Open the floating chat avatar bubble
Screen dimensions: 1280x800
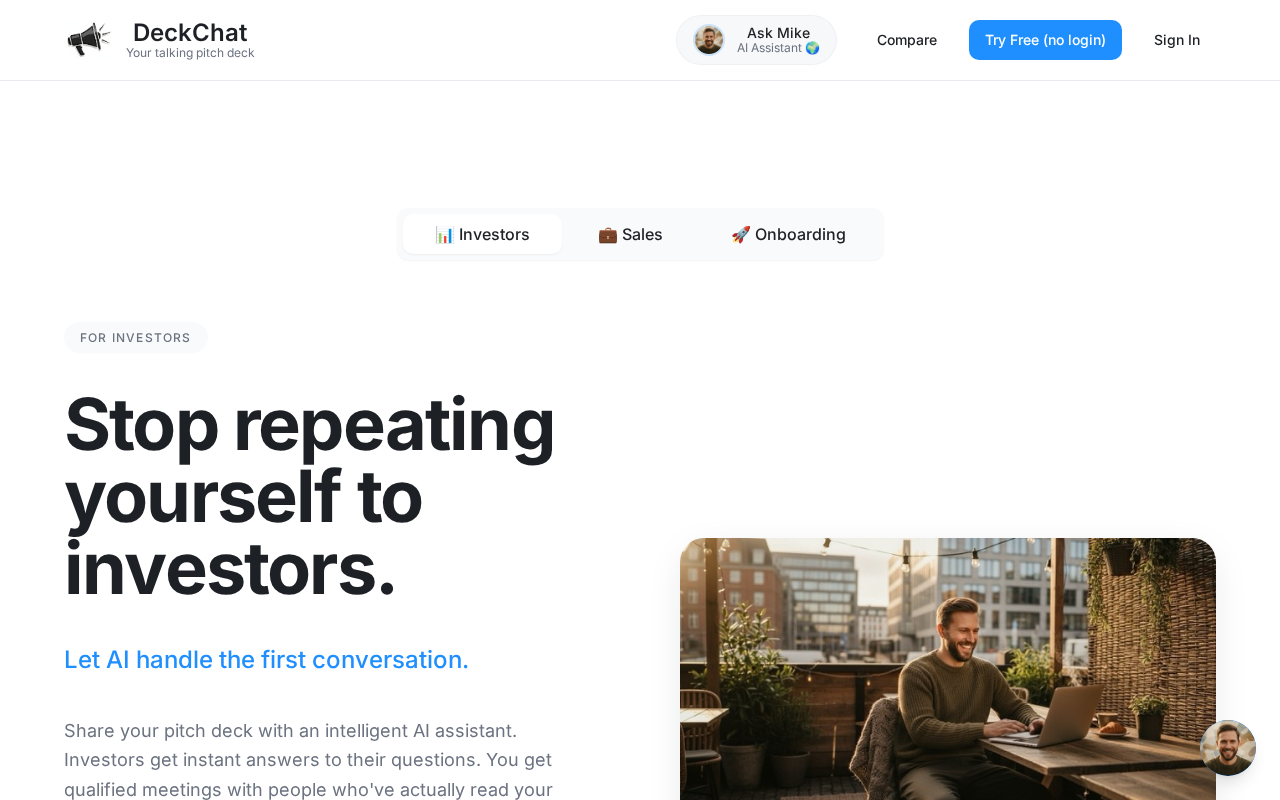(1228, 748)
